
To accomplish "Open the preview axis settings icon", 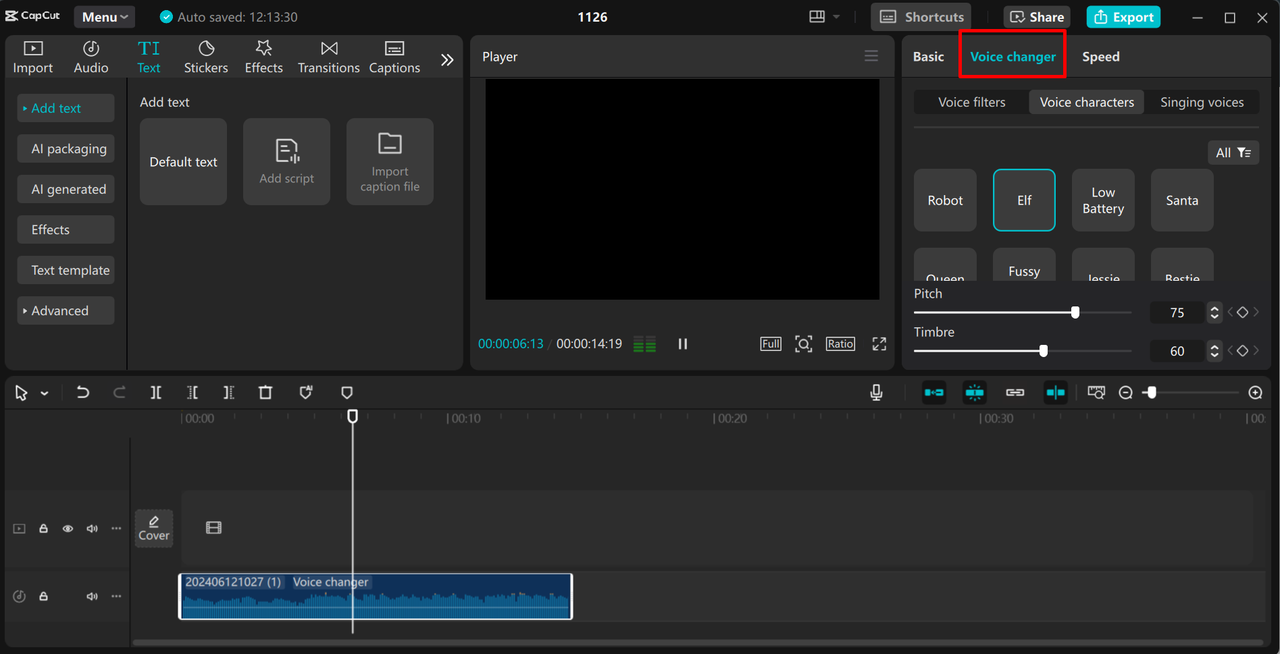I will point(1097,393).
